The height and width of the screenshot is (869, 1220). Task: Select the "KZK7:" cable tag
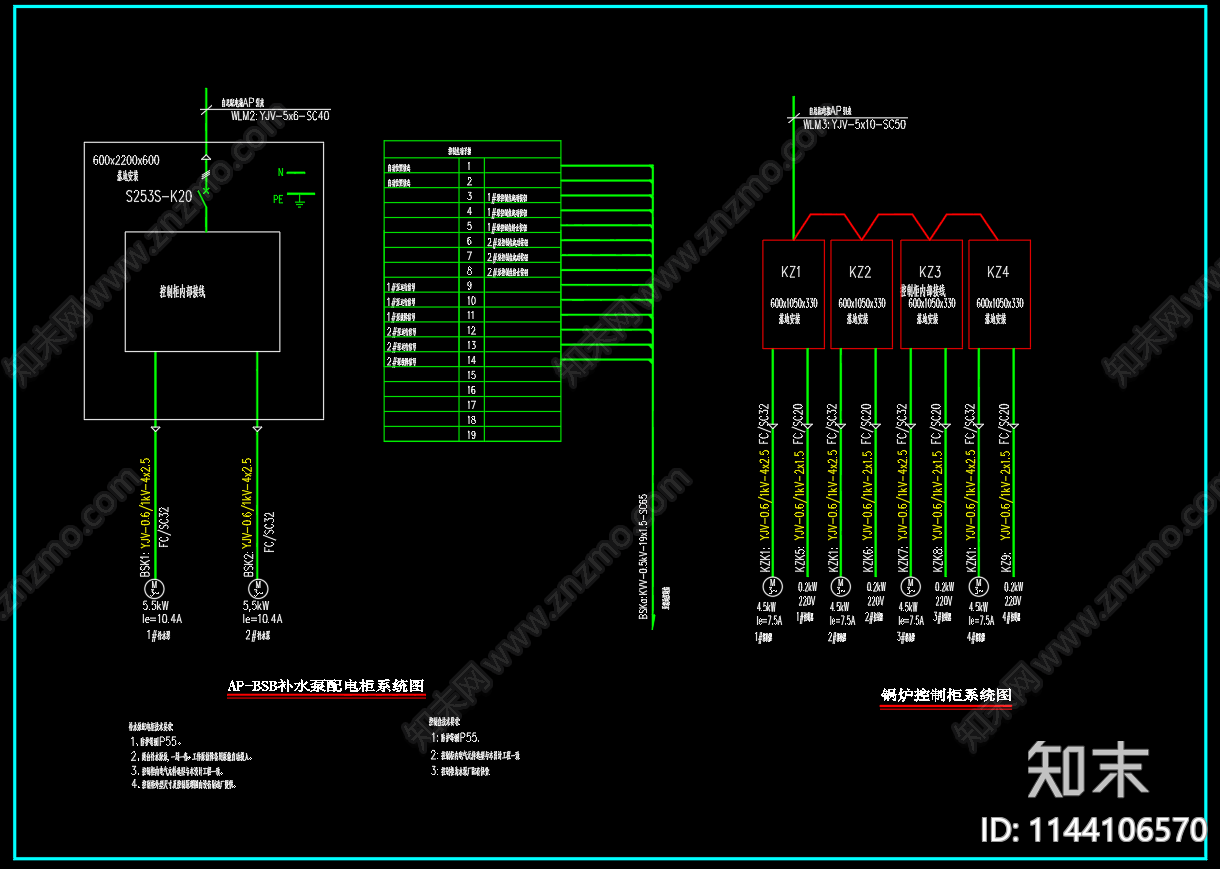[x=902, y=561]
